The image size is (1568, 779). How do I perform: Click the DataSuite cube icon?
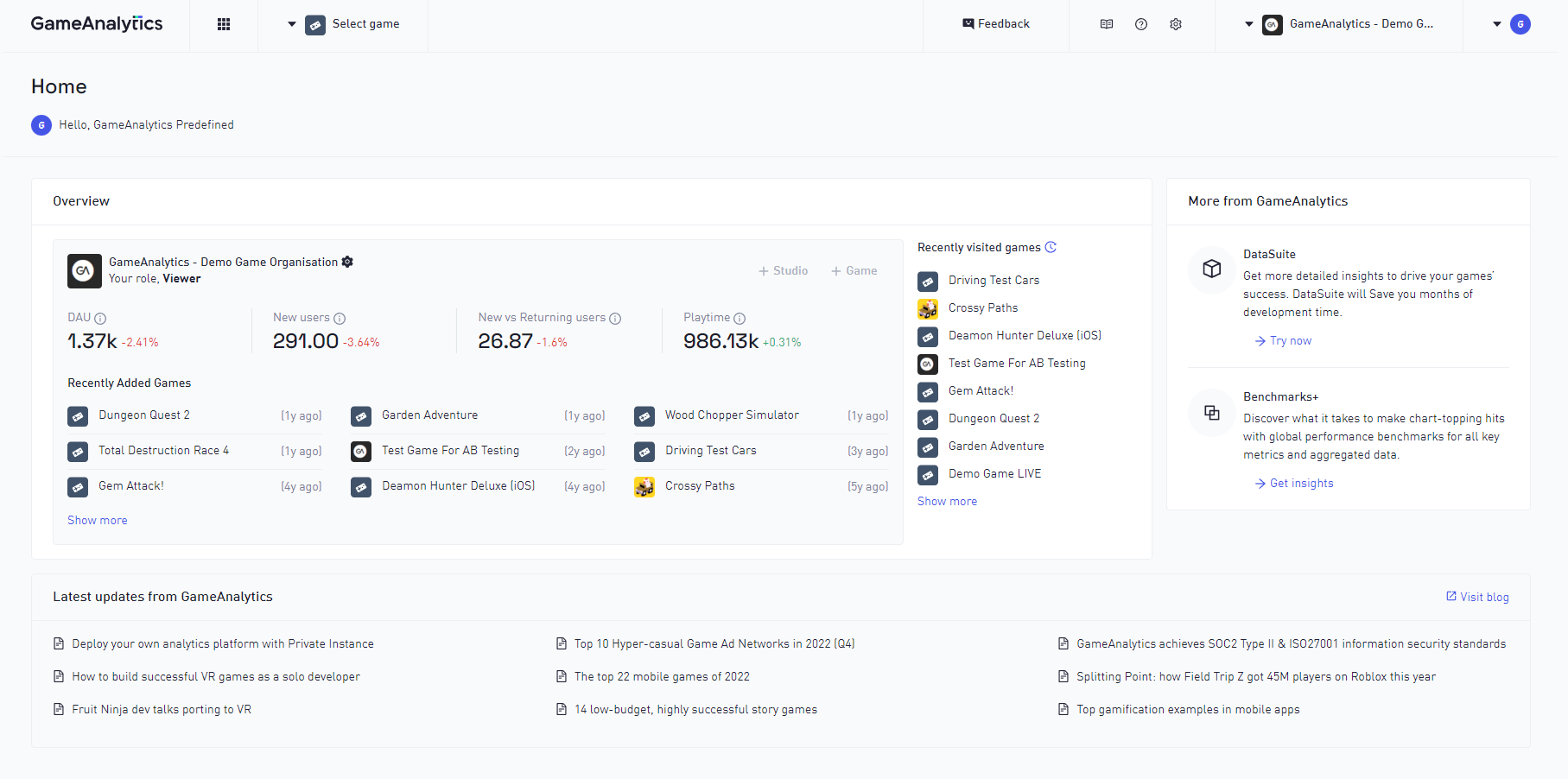click(1212, 269)
